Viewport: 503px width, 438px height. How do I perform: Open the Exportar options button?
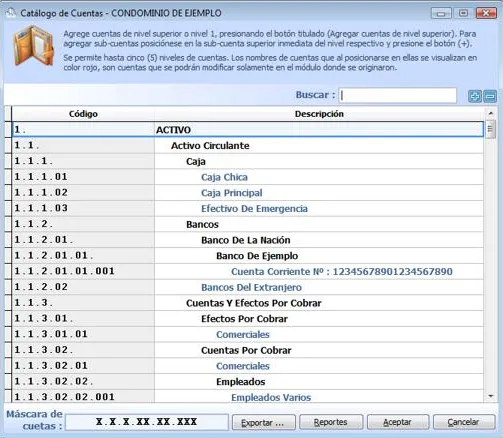click(263, 422)
